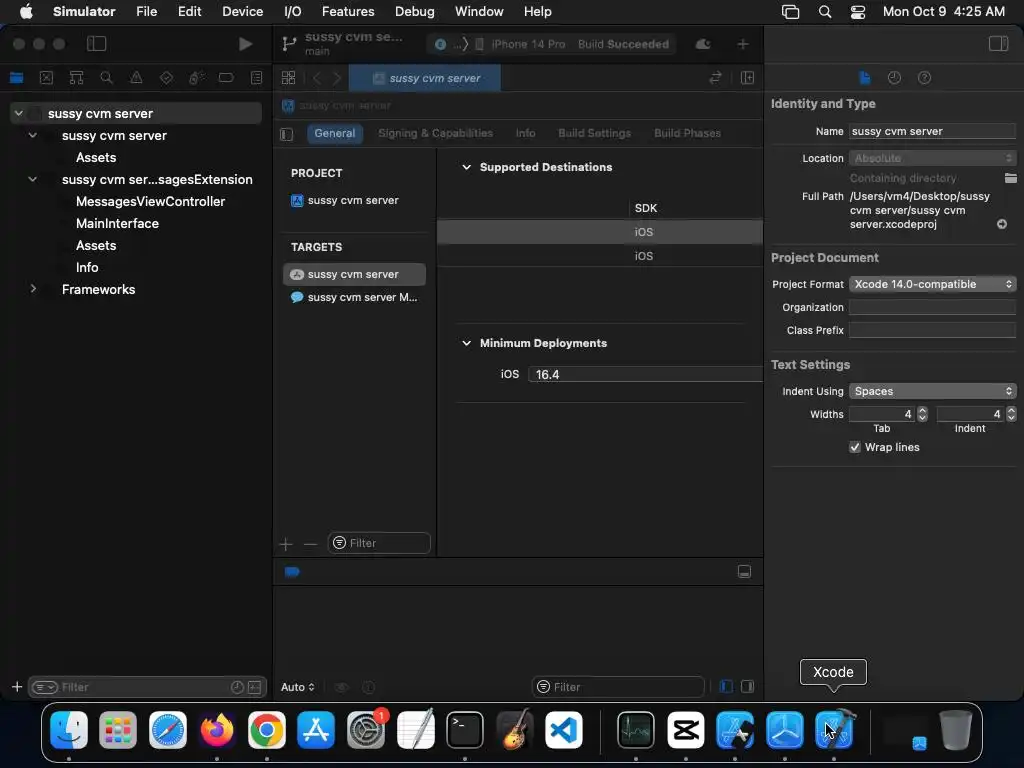Click the Class Prefix field
This screenshot has height=768, width=1024.
(932, 330)
